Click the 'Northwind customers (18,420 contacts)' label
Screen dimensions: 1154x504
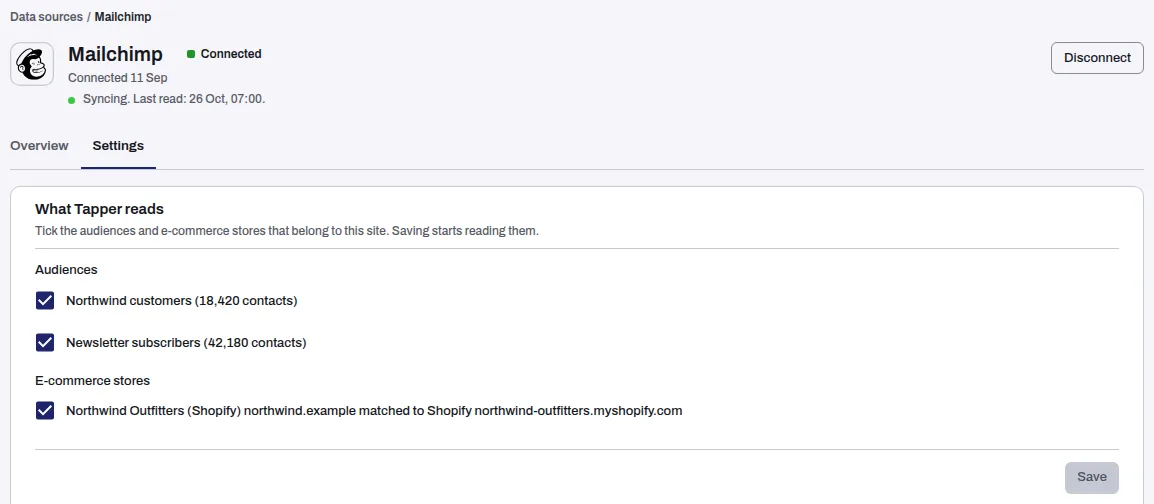182,300
